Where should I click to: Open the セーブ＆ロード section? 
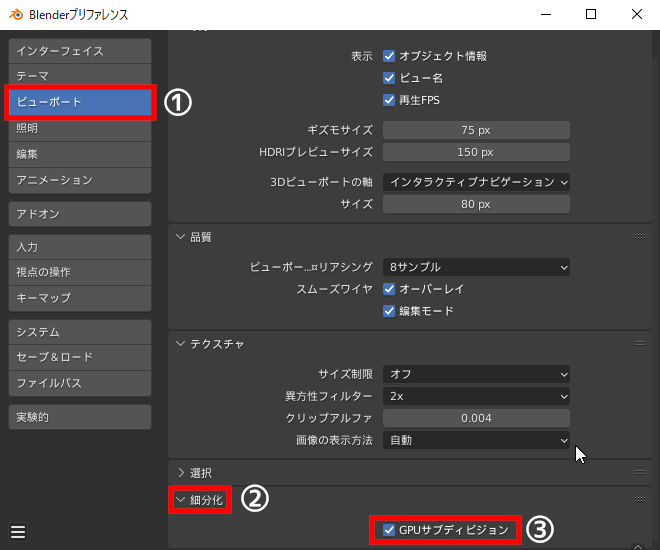coord(80,357)
